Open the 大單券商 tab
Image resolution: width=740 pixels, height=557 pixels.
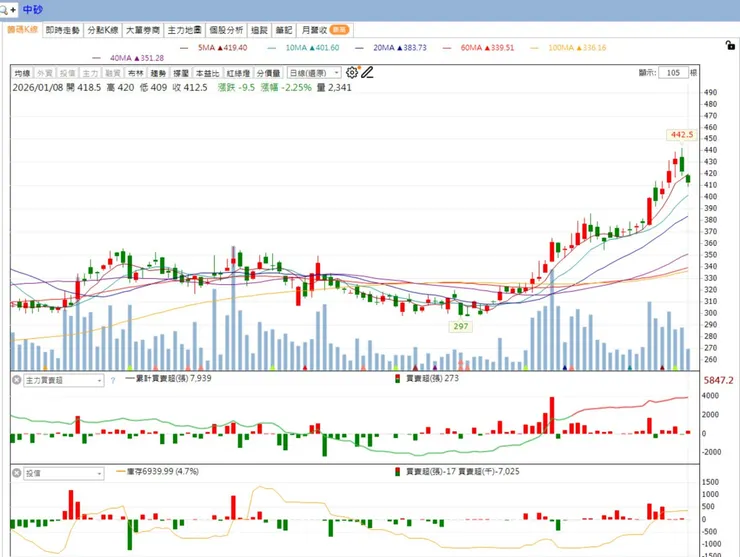(x=143, y=30)
